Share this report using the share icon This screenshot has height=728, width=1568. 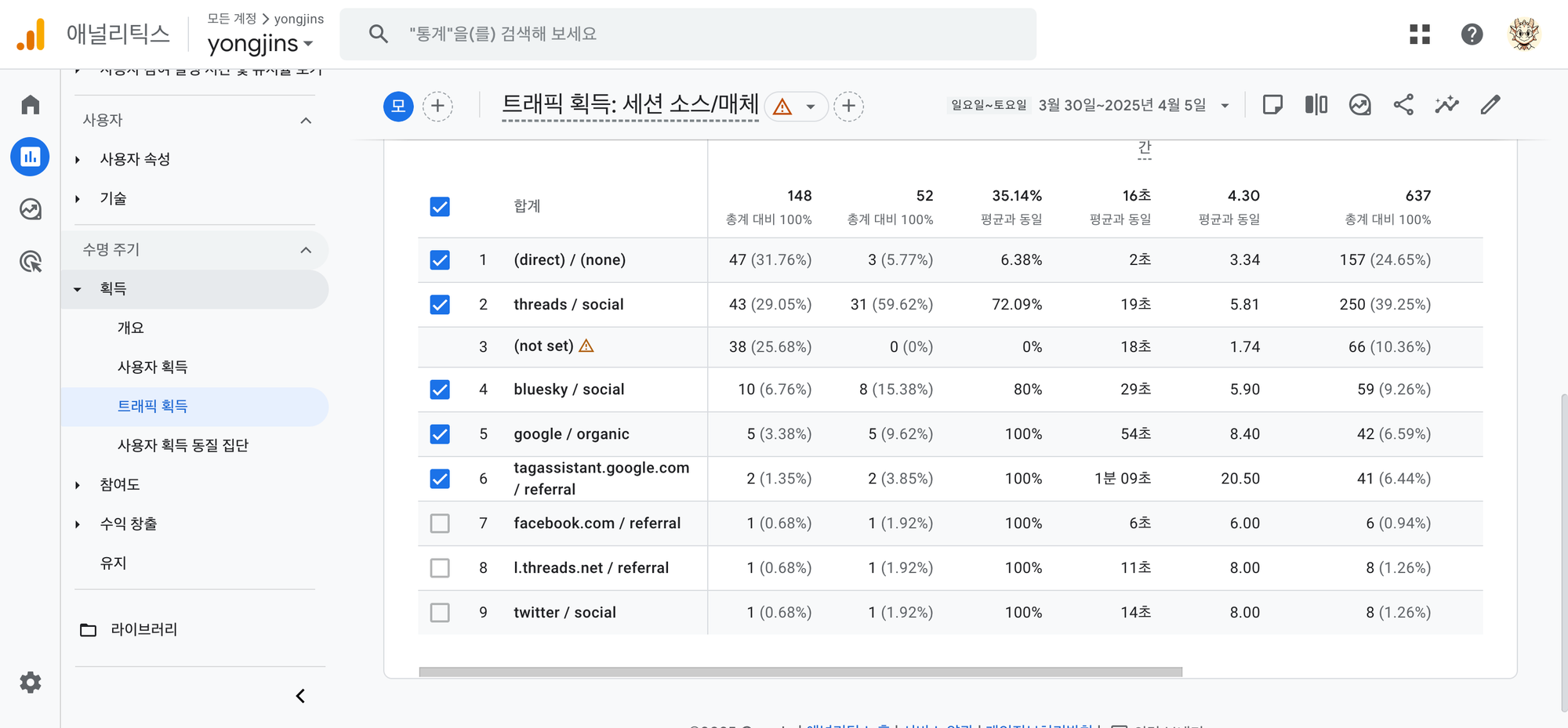pos(1403,104)
